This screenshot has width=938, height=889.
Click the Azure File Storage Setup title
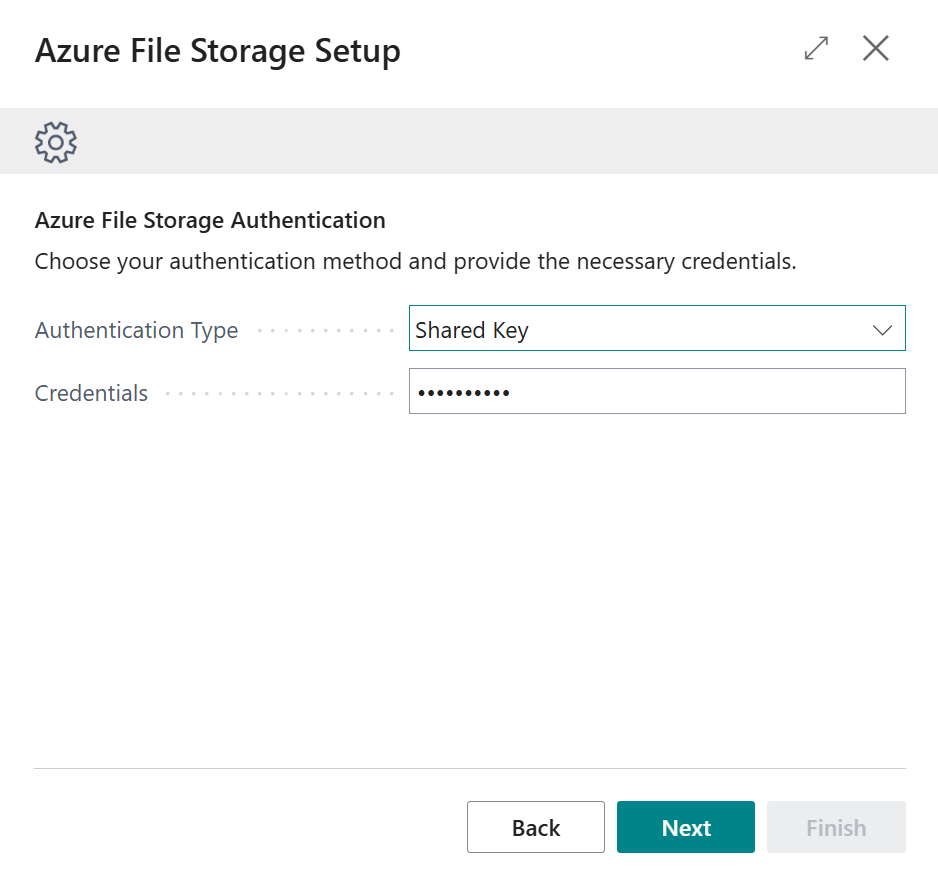pos(217,50)
